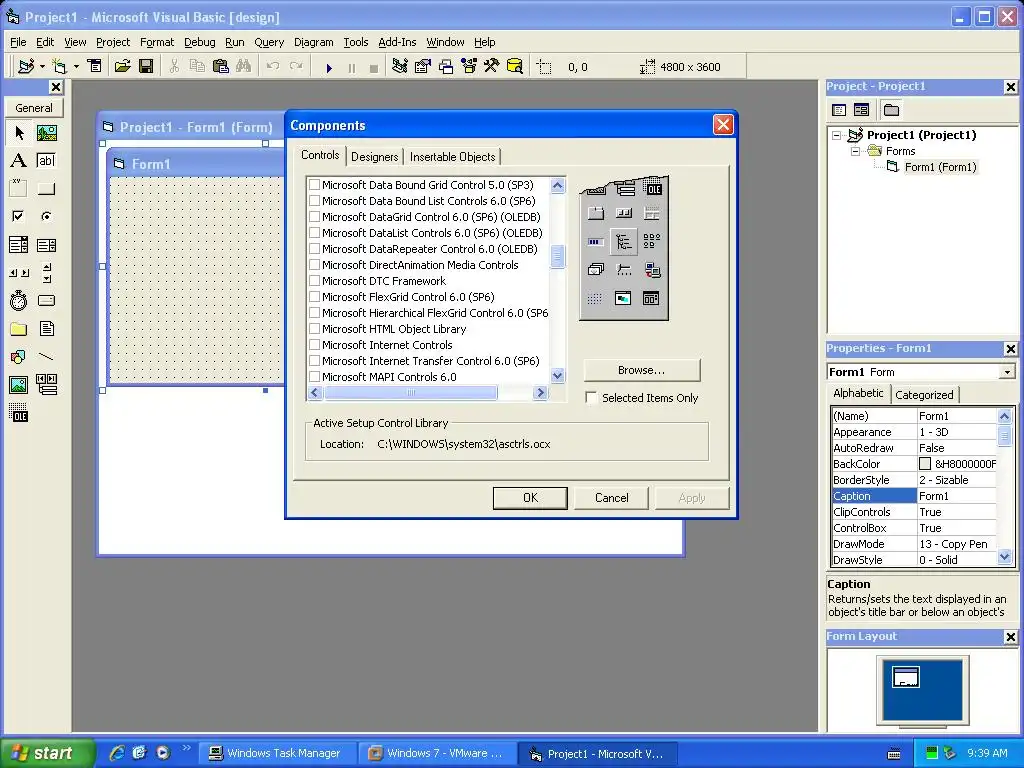This screenshot has height=768, width=1024.
Task: Check Microsoft MAPI Controls 6.0 box
Action: click(314, 377)
